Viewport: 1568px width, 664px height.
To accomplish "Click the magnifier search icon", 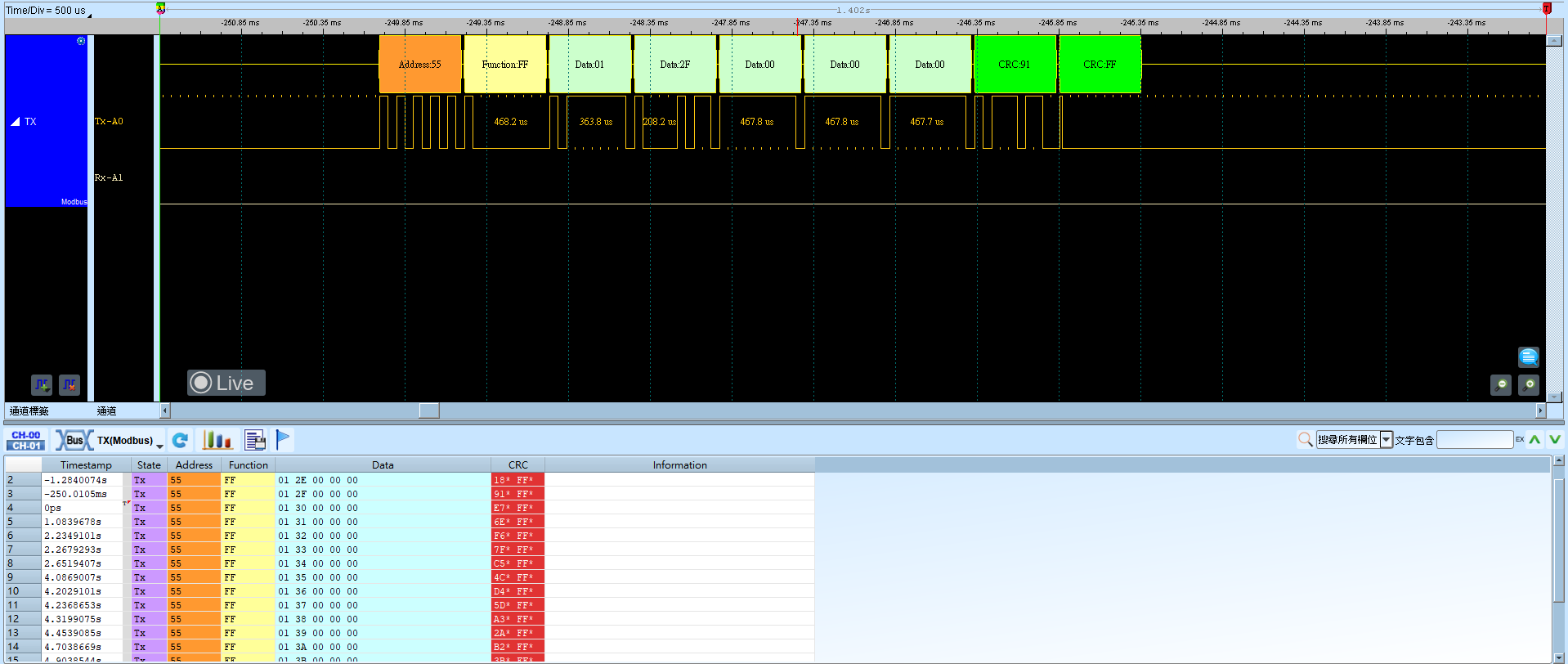I will (x=1305, y=440).
